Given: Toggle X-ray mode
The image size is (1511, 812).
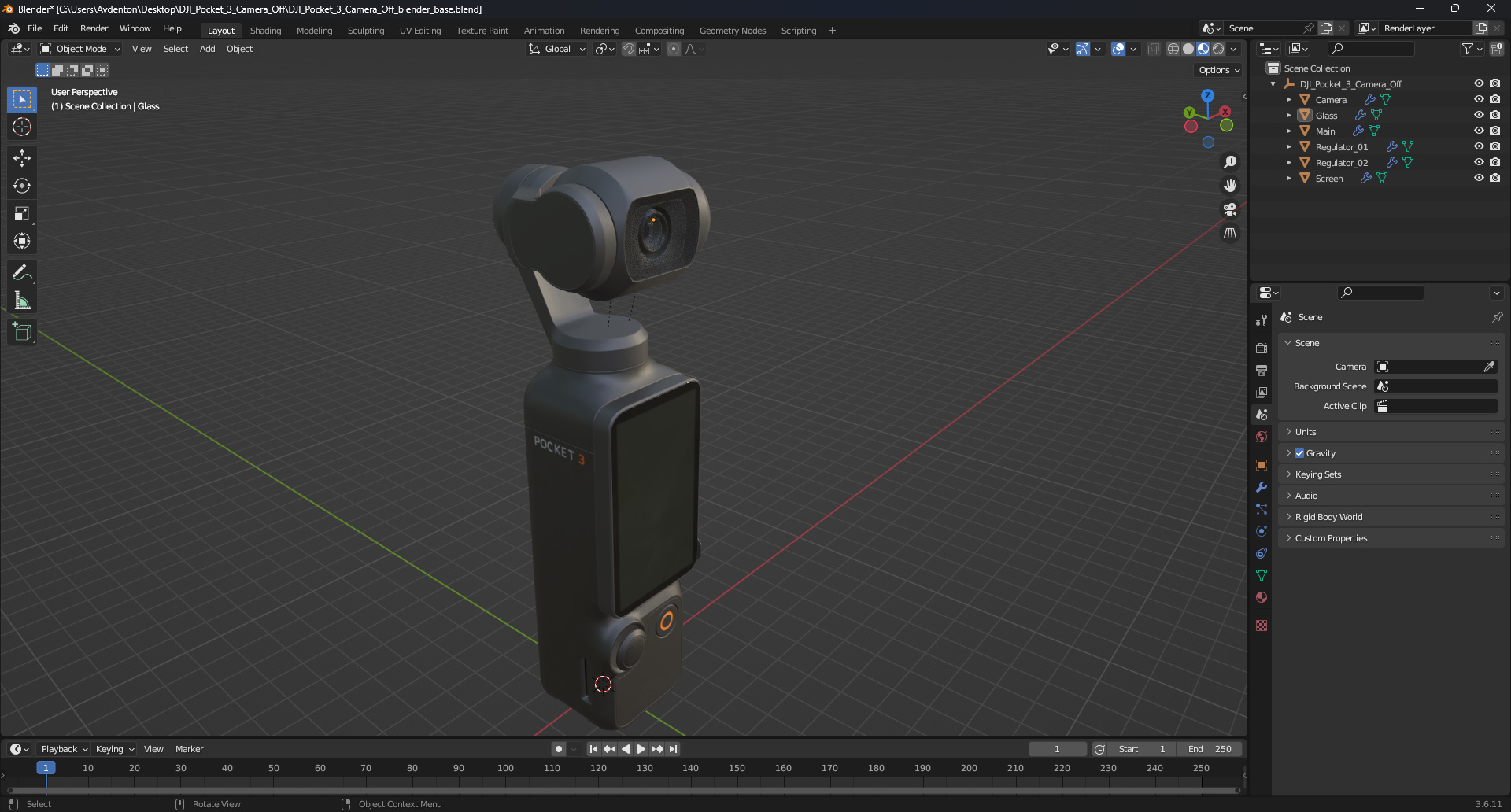Looking at the screenshot, I should point(1153,49).
